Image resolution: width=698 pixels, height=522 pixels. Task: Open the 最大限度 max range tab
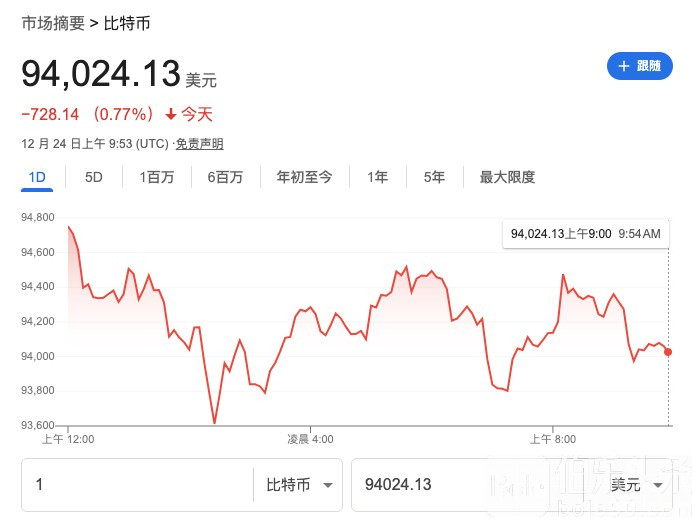click(x=507, y=177)
